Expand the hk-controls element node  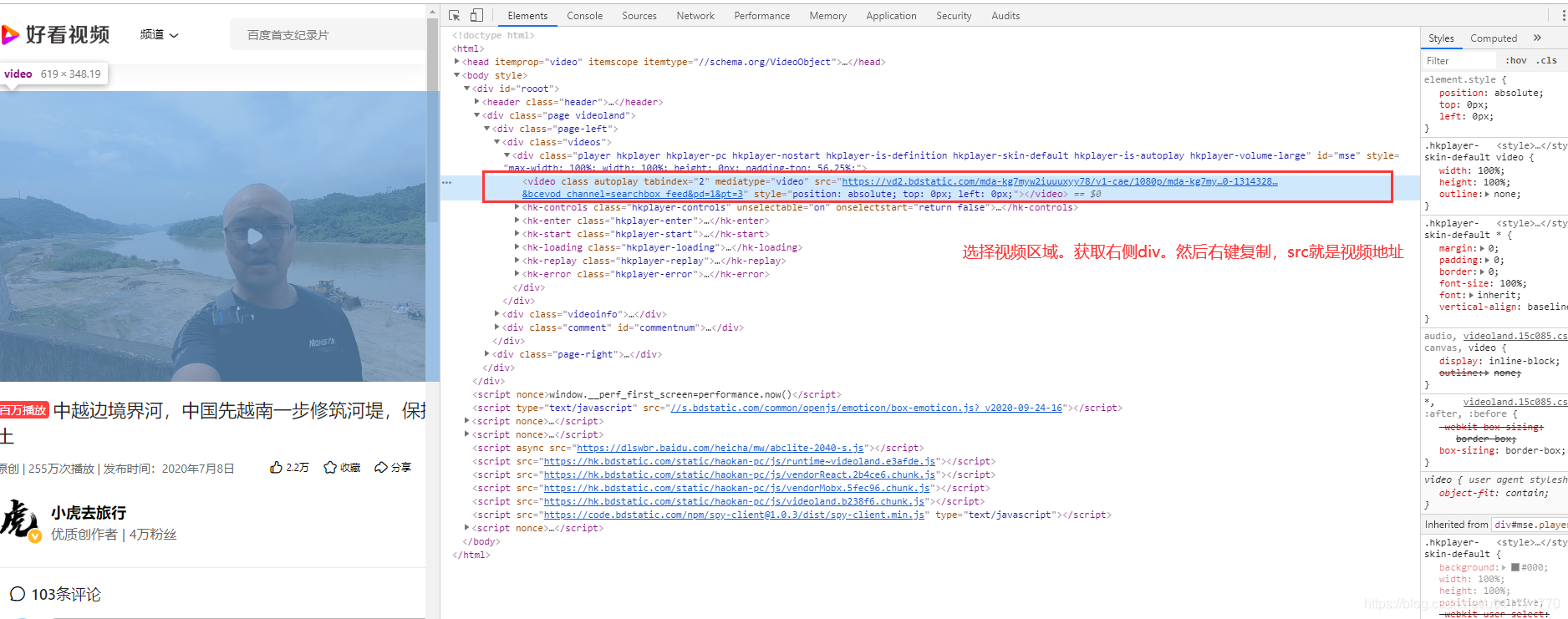point(517,207)
